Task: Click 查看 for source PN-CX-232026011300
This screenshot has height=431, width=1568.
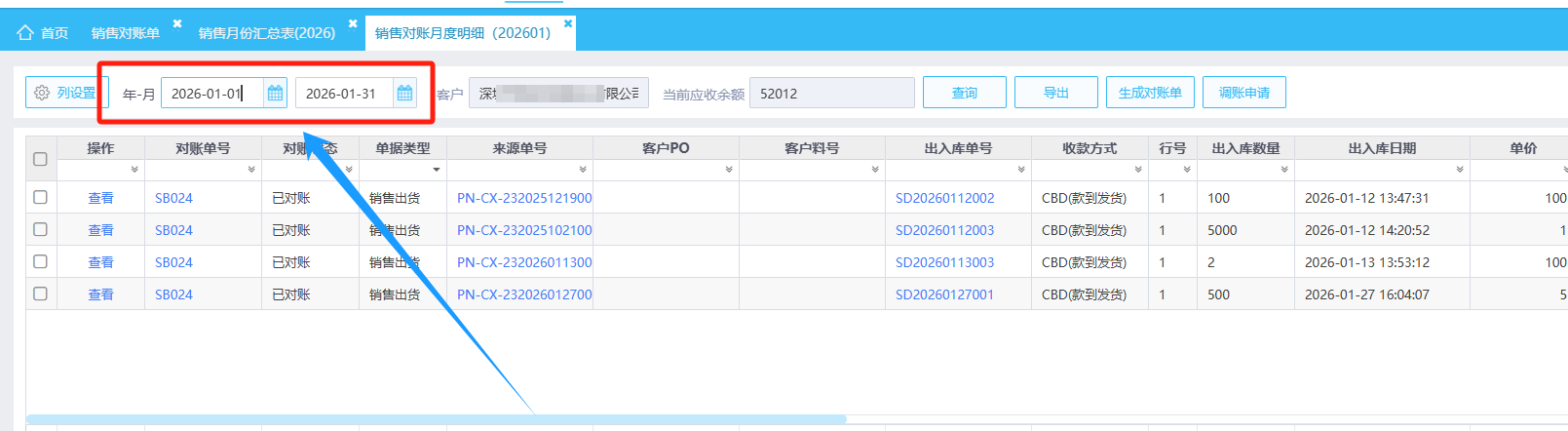Action: point(100,262)
